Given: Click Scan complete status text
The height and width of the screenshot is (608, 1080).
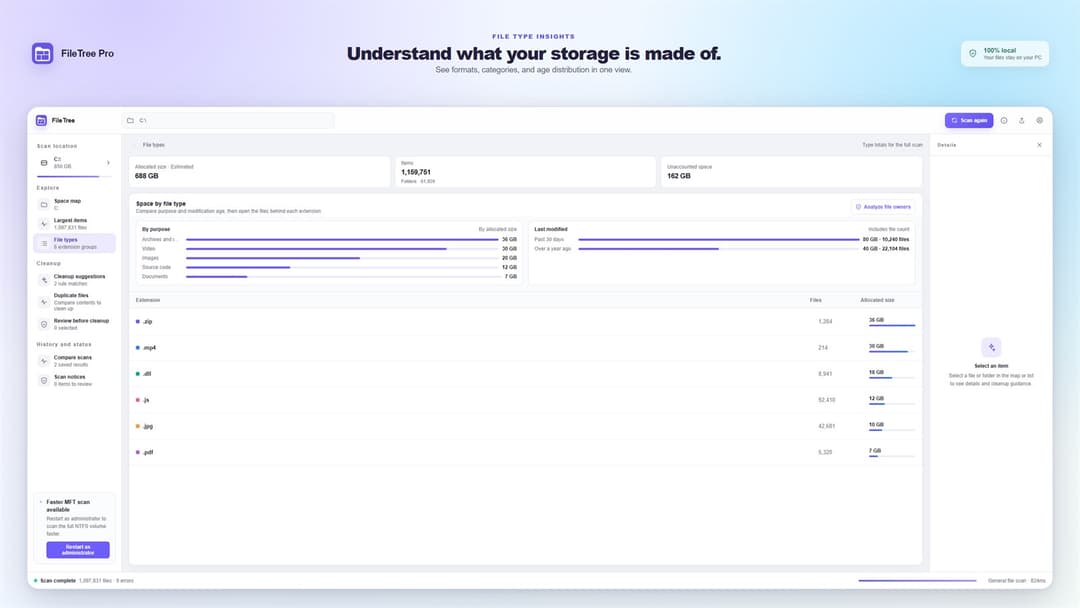Looking at the screenshot, I should pos(58,580).
